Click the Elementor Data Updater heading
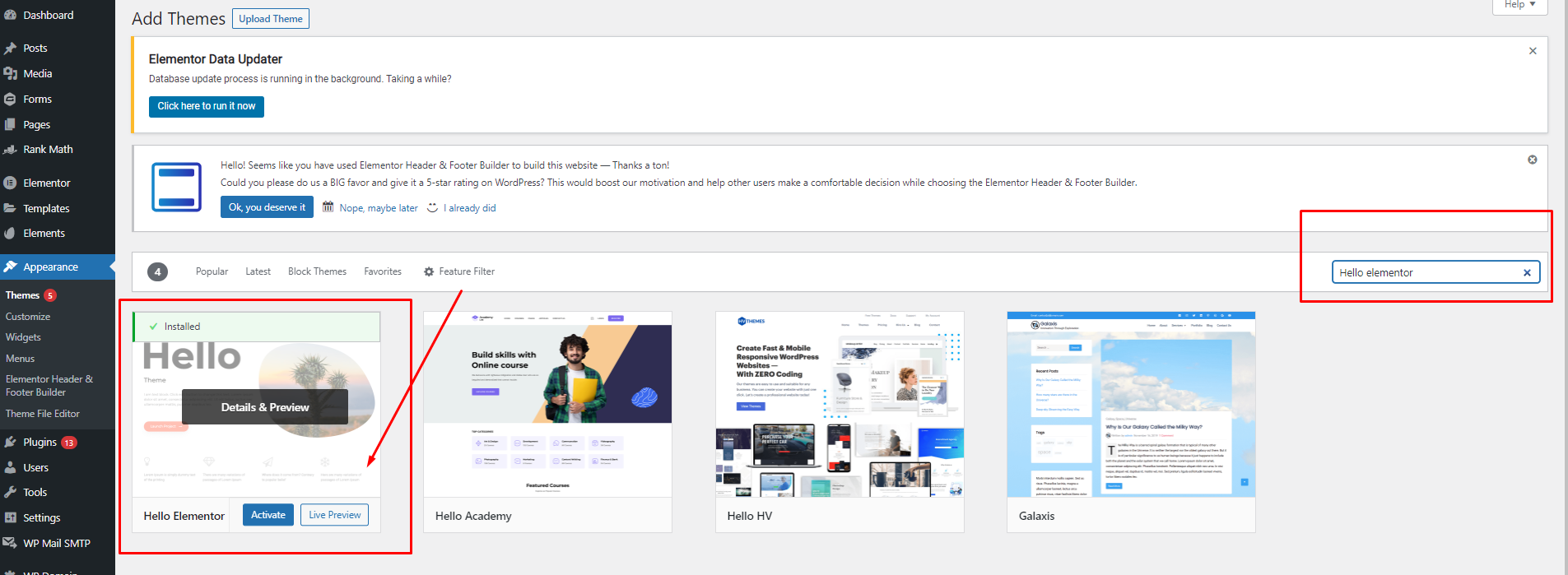1568x575 pixels. point(216,59)
